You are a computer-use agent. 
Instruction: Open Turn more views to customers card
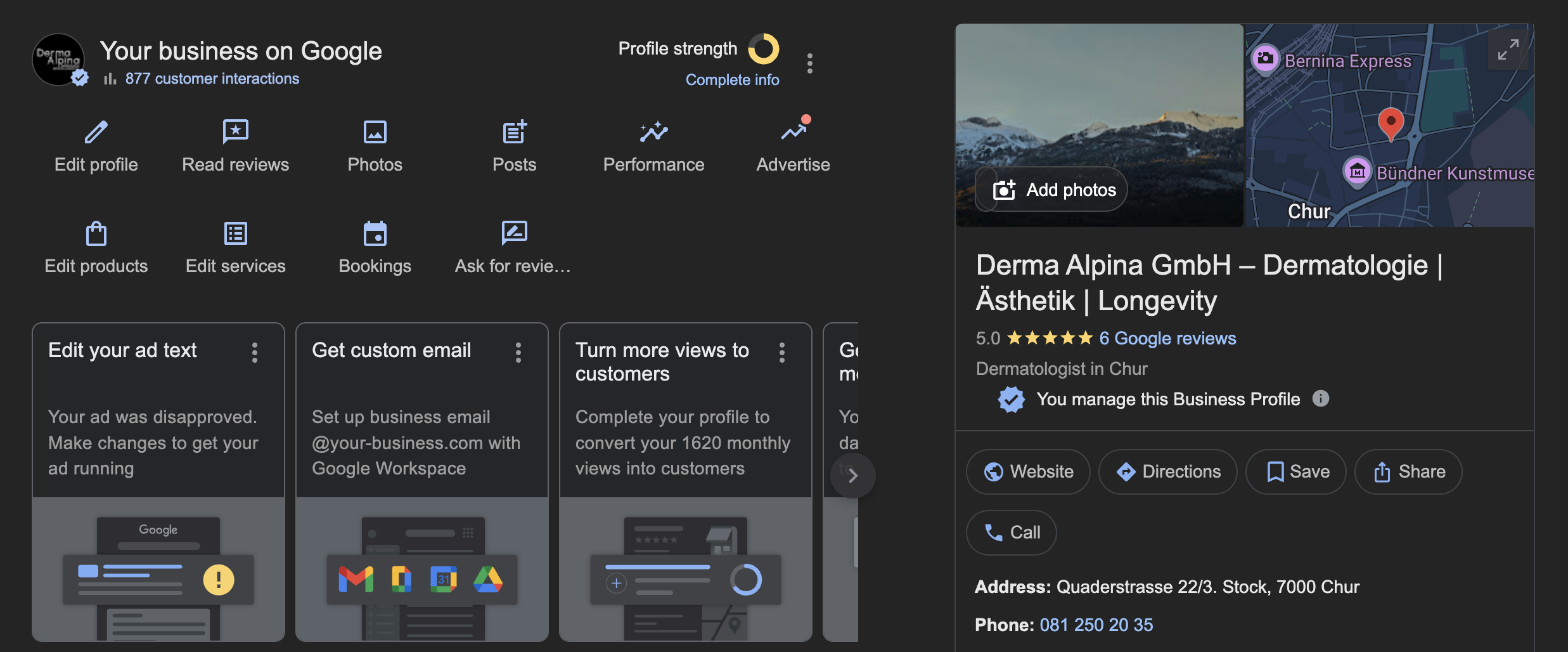[x=686, y=482]
